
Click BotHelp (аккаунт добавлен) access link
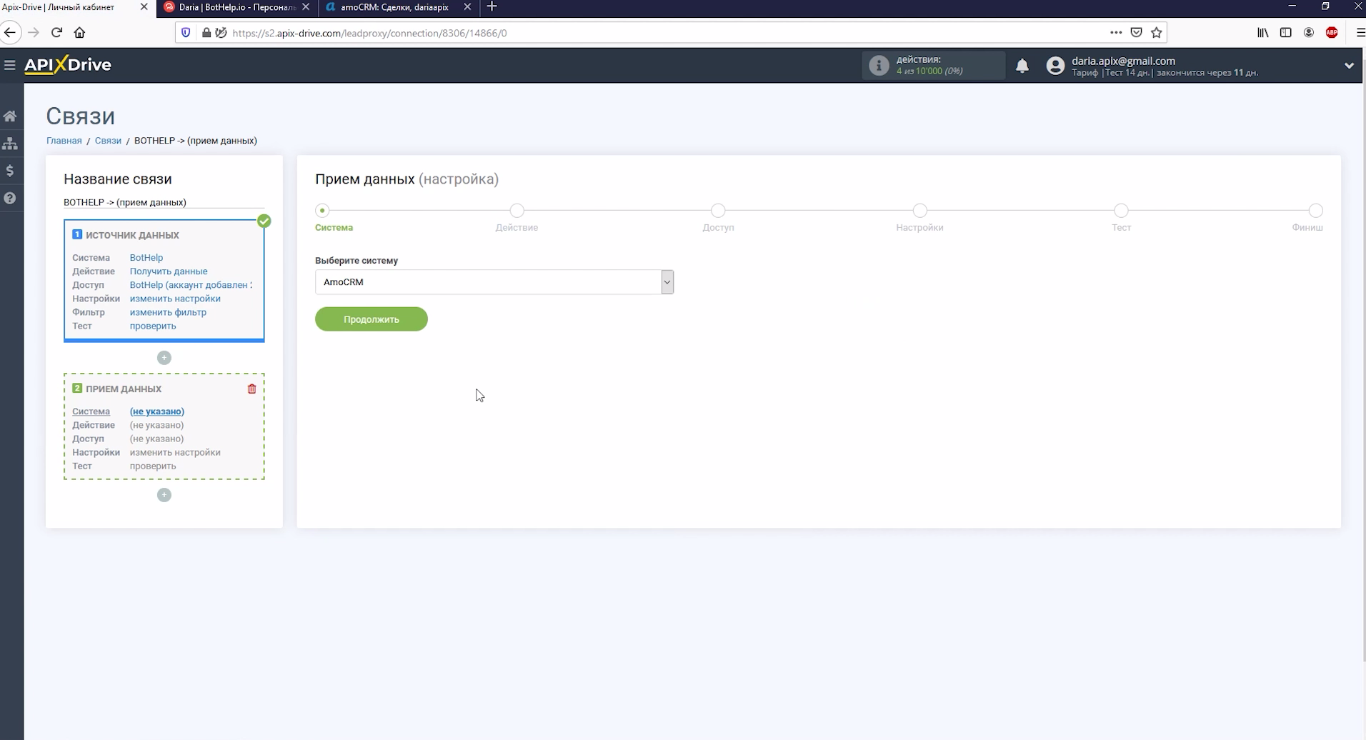point(191,285)
